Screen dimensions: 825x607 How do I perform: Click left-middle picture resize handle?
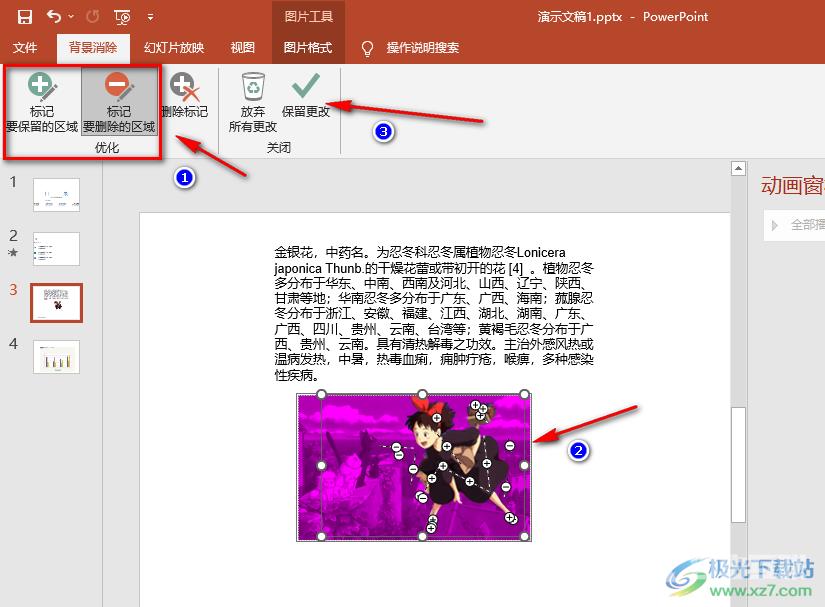click(321, 466)
